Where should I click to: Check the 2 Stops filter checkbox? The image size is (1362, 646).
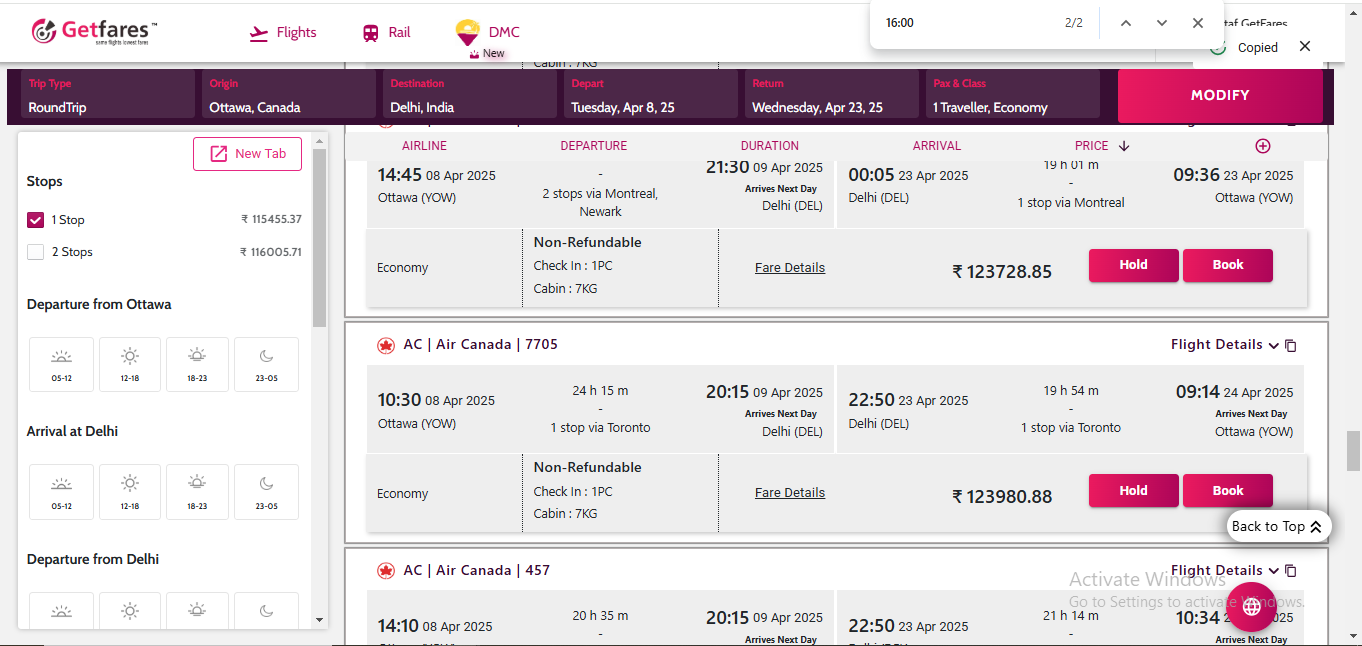click(x=36, y=252)
